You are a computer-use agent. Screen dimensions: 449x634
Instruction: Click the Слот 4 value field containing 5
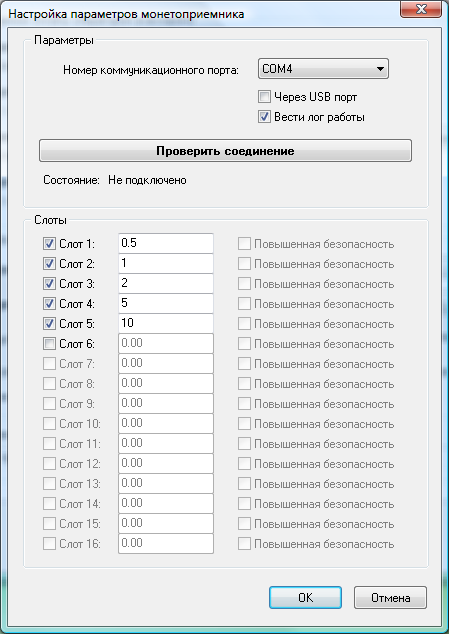tap(166, 303)
